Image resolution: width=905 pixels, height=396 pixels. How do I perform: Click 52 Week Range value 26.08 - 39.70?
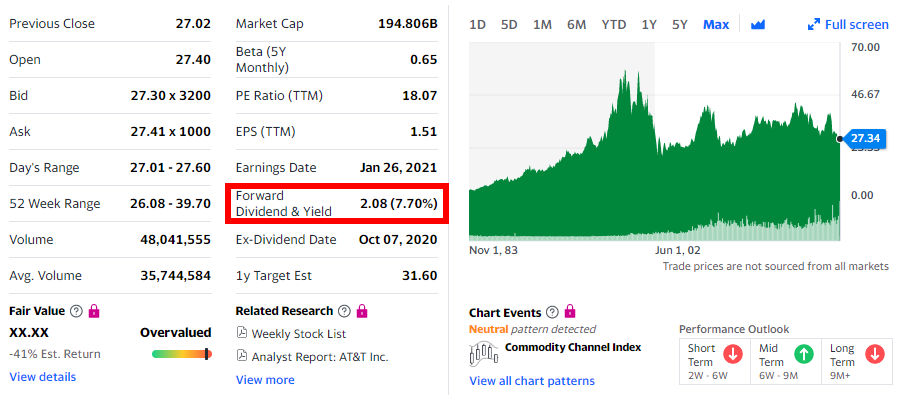pos(171,204)
